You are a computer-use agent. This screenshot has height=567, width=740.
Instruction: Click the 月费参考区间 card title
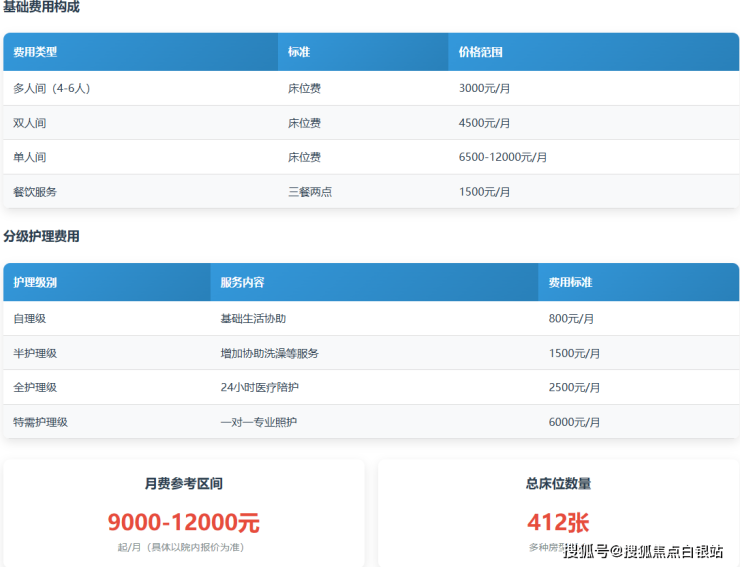(x=183, y=484)
